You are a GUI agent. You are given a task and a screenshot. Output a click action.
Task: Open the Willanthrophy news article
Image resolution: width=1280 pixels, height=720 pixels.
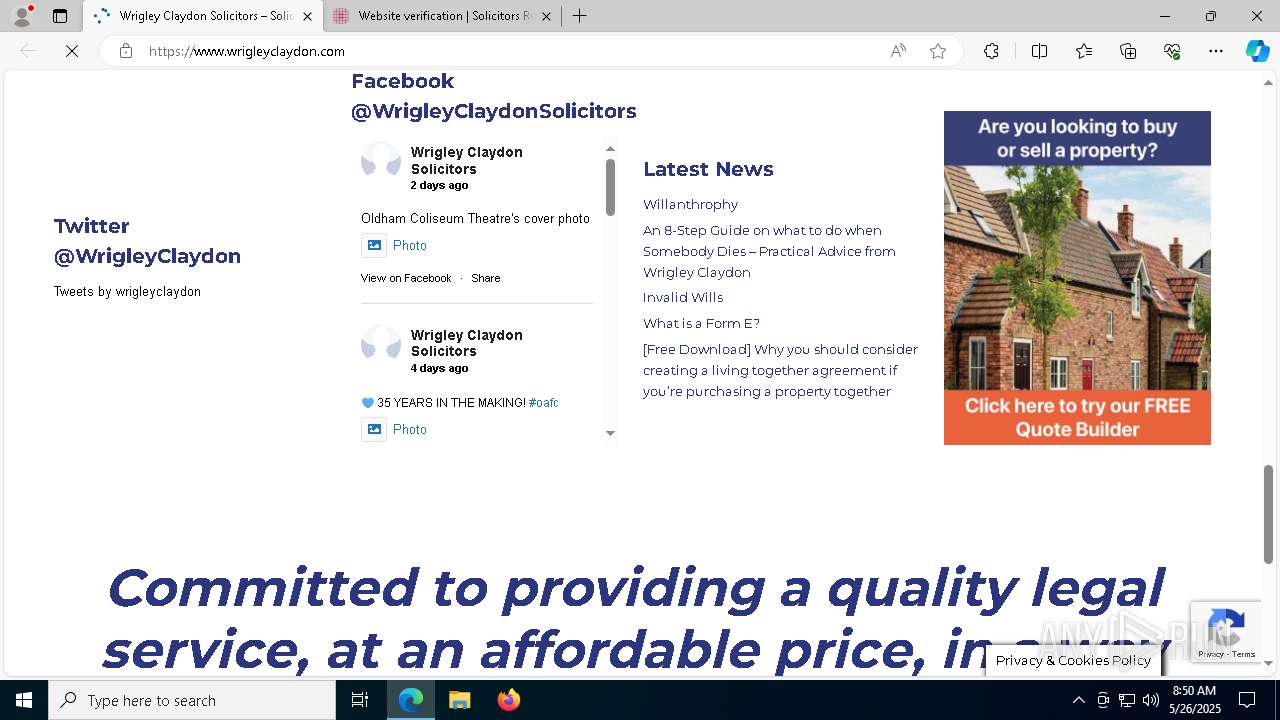pyautogui.click(x=690, y=204)
